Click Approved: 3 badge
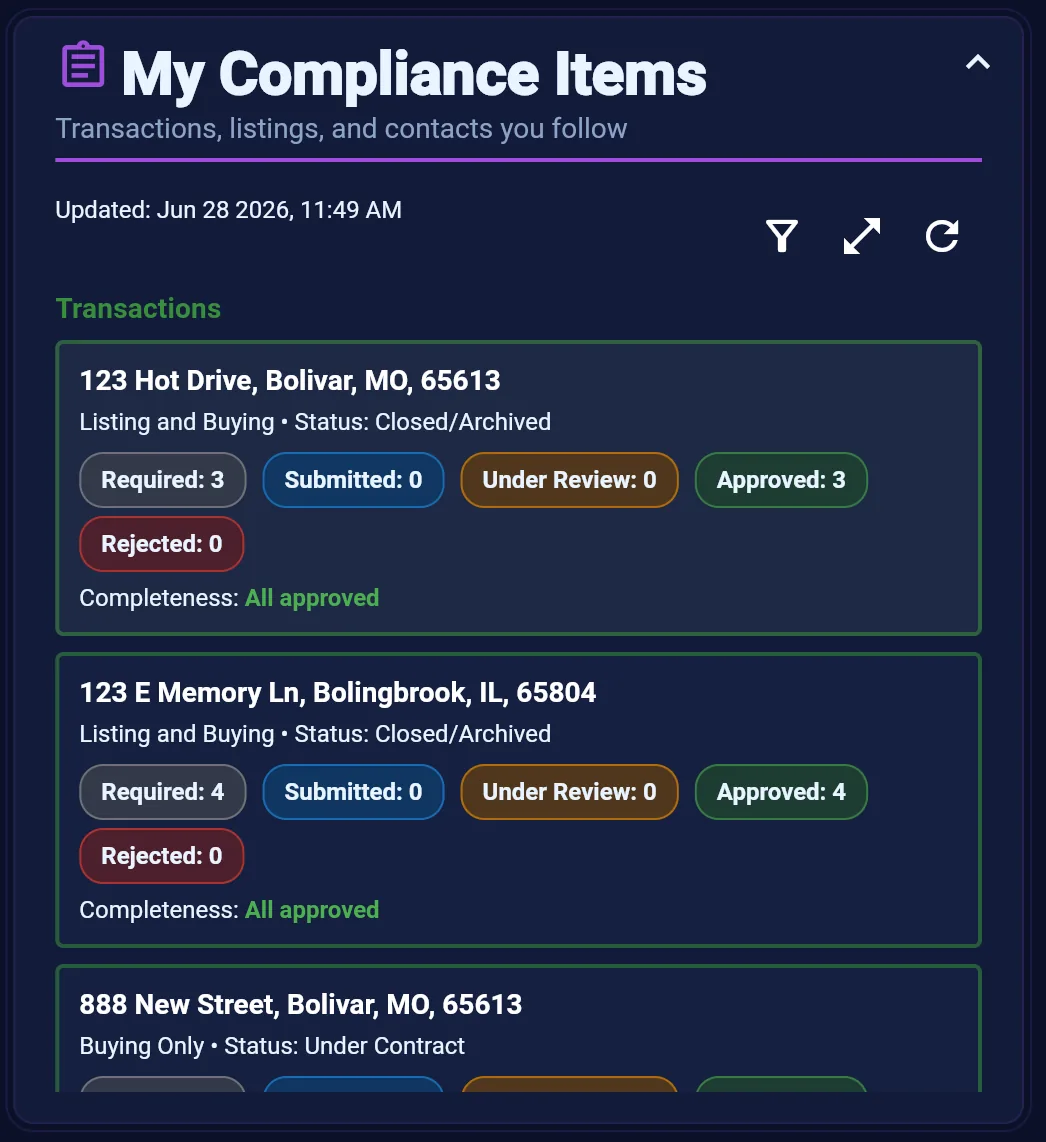This screenshot has width=1046, height=1142. tap(781, 480)
